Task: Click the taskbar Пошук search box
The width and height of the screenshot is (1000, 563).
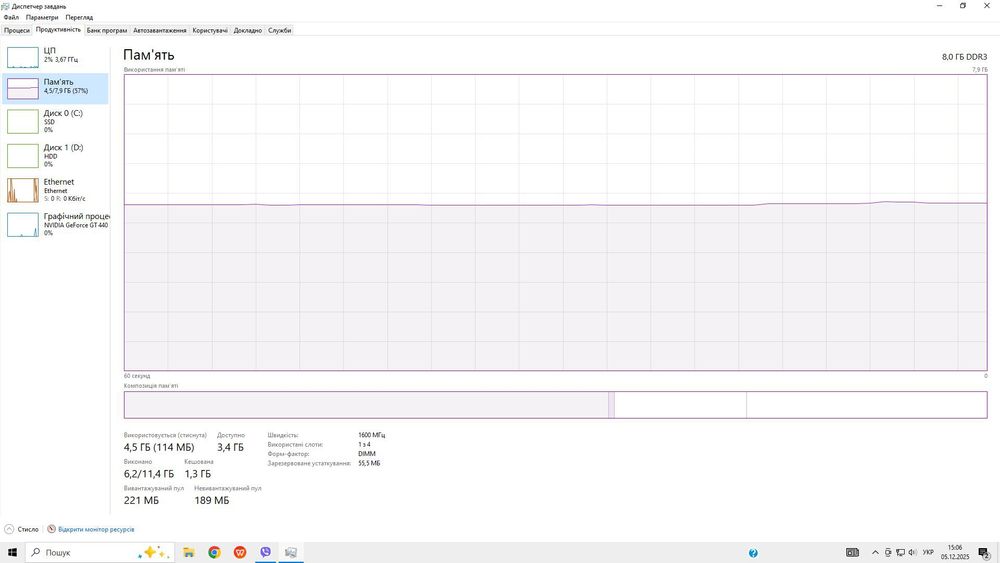Action: [x=99, y=553]
